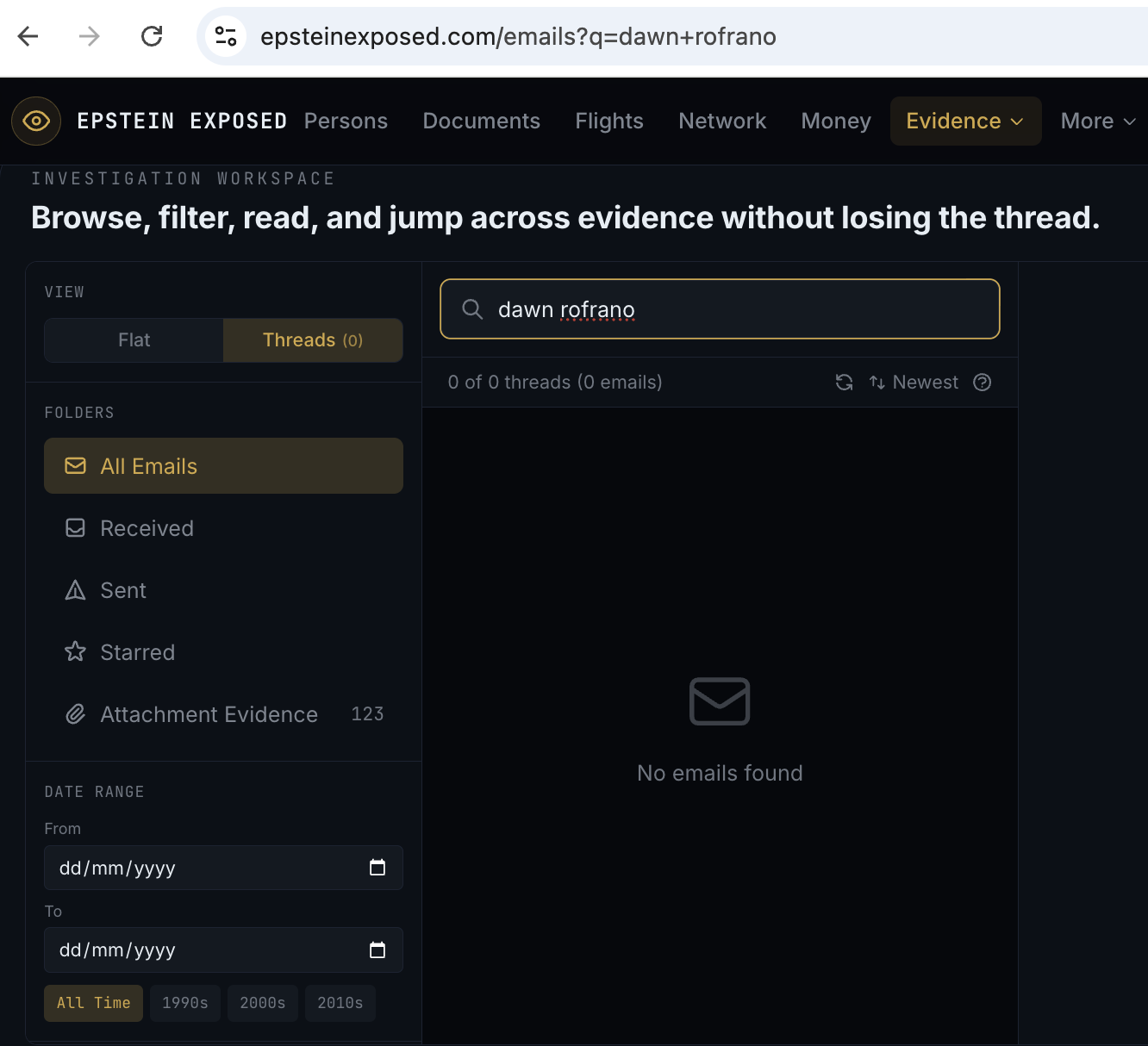Viewport: 1148px width, 1046px height.
Task: Click the browser reload icon
Action: tap(152, 36)
